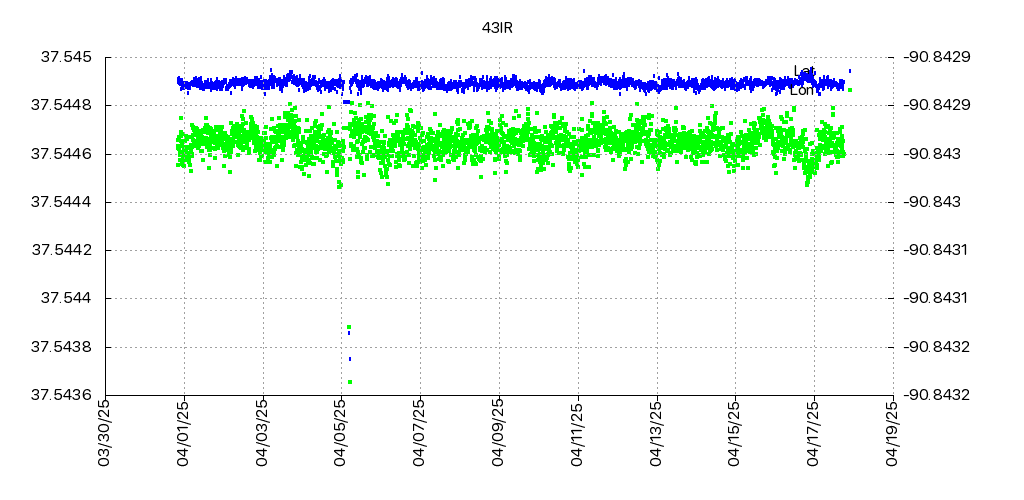Select the Lon legend label
Screen dimensions: 1024x500
pyautogui.click(x=802, y=90)
